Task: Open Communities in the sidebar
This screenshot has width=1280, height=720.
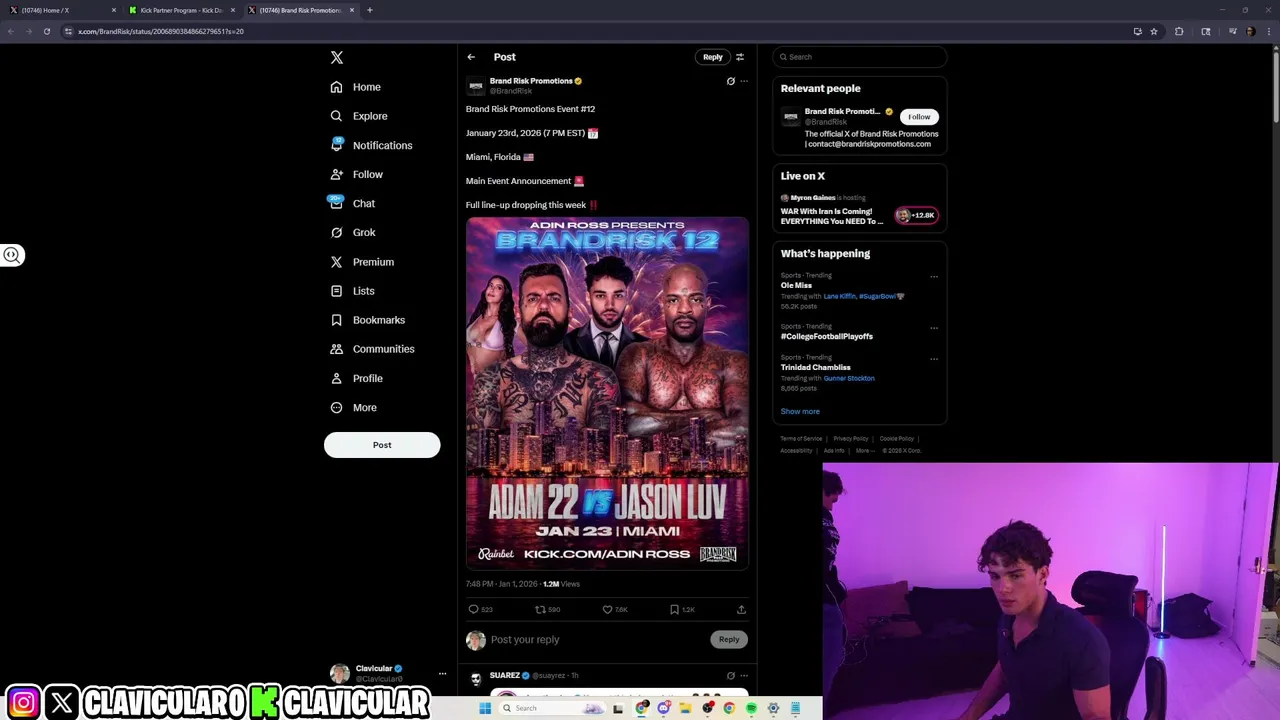Action: [372, 349]
